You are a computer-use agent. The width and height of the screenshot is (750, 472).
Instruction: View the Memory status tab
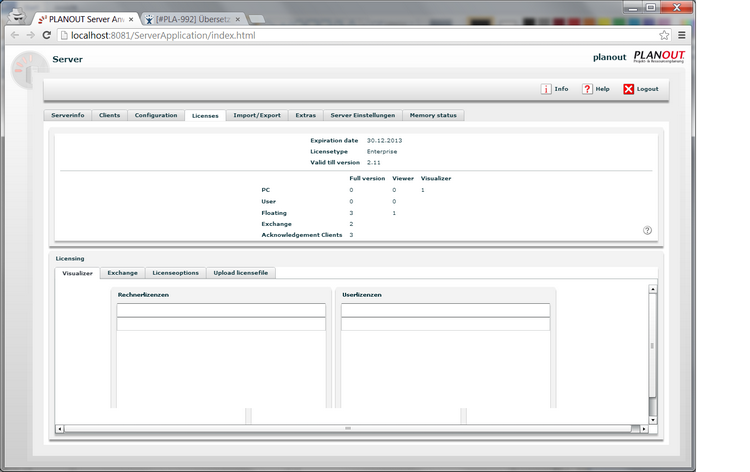coord(433,115)
